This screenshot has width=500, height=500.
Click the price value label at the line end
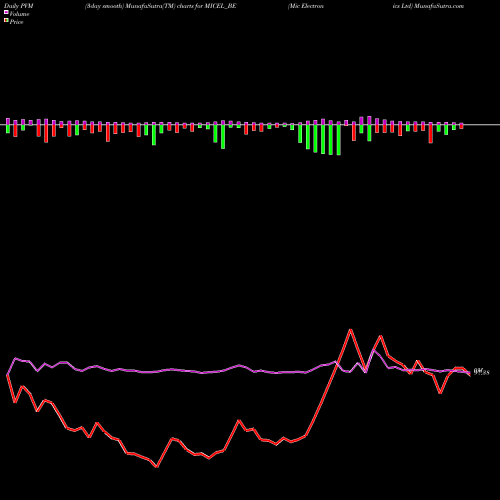click(x=481, y=372)
